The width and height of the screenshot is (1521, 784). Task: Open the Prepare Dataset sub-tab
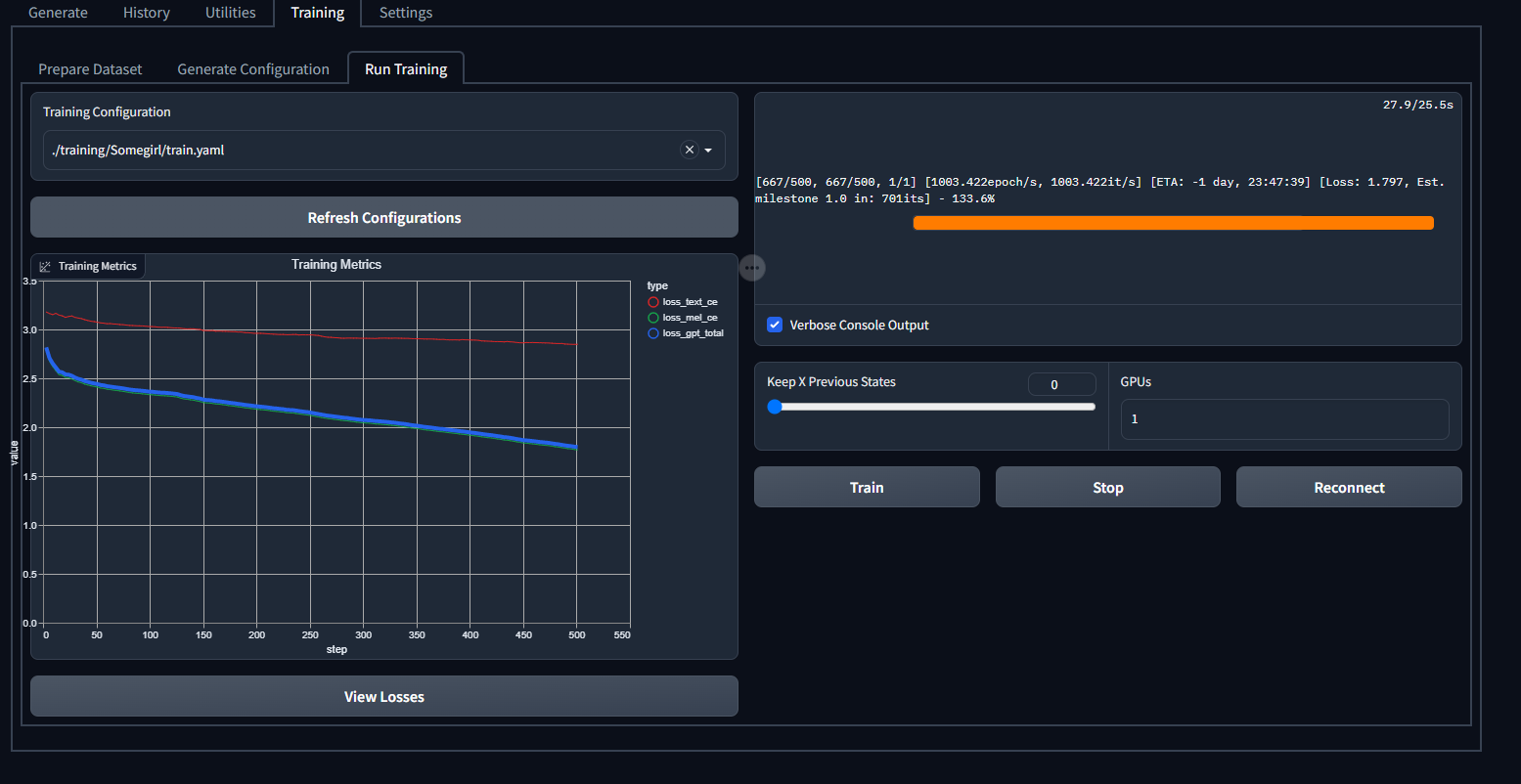click(x=90, y=68)
